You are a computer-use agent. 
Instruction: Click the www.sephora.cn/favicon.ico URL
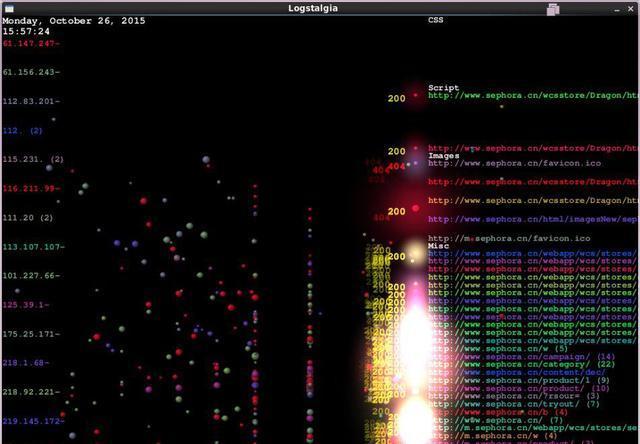tap(514, 163)
